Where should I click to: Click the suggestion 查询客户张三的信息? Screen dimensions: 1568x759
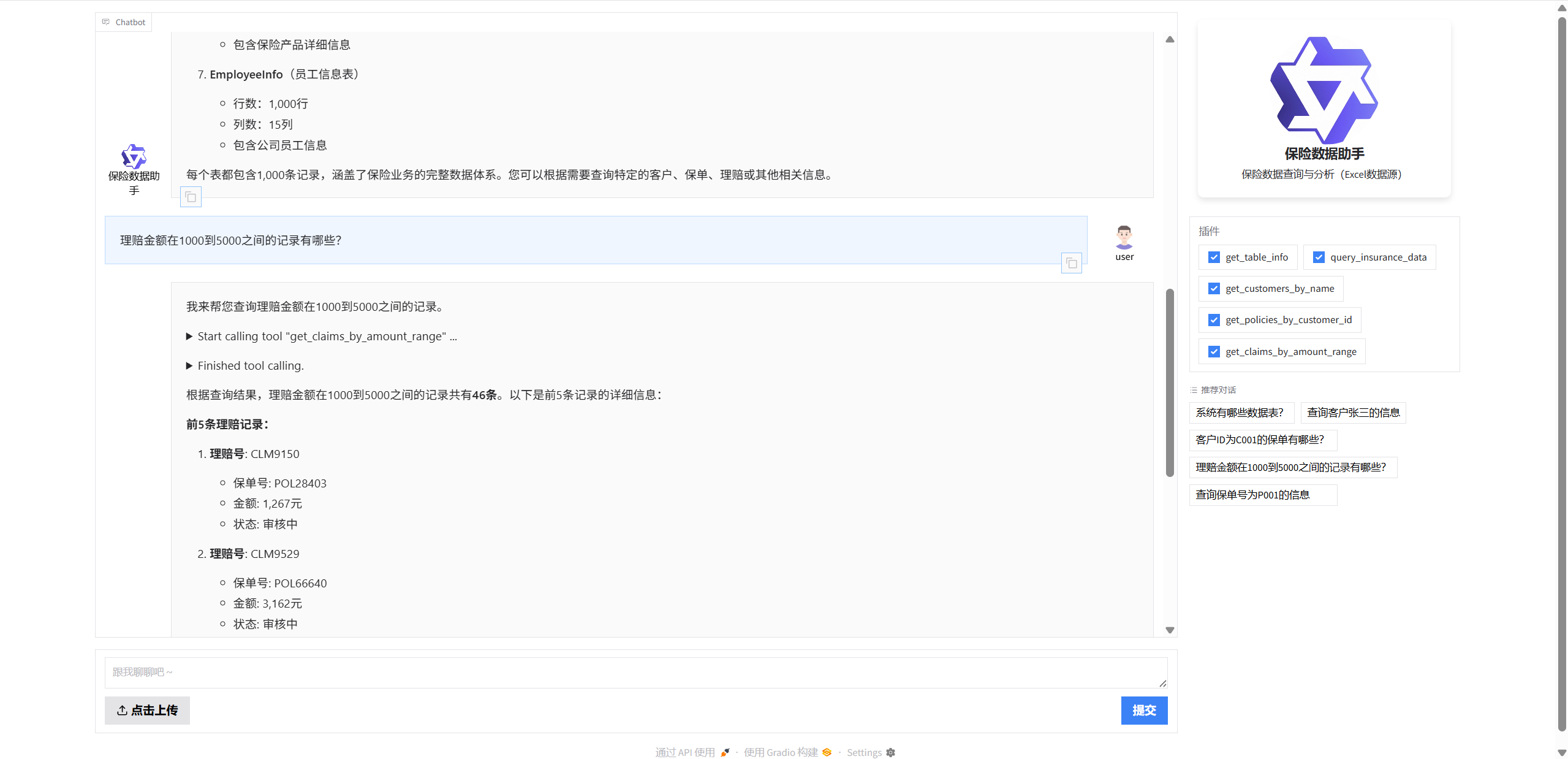pyautogui.click(x=1353, y=412)
